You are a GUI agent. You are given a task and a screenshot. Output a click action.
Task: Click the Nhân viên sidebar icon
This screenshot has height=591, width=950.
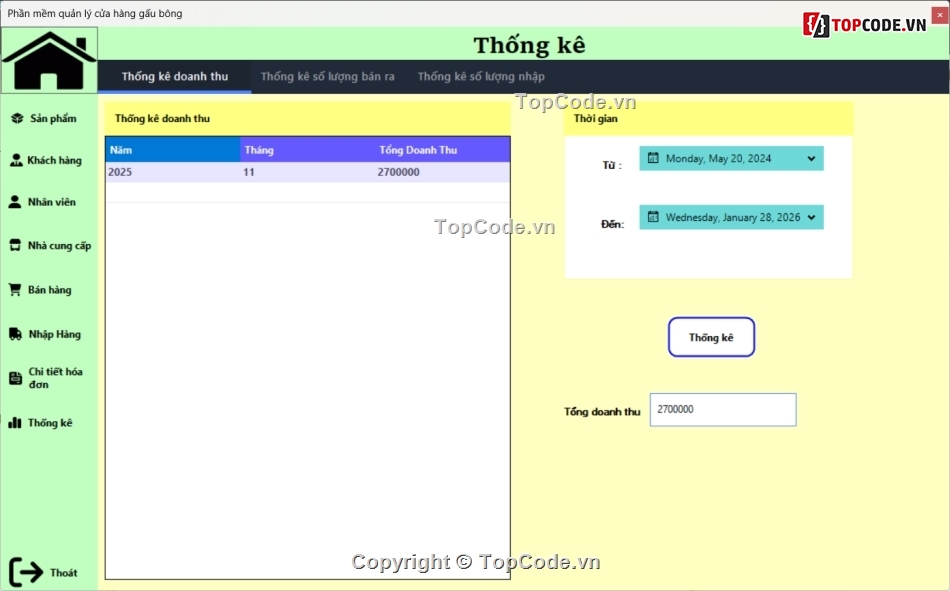click(x=17, y=201)
